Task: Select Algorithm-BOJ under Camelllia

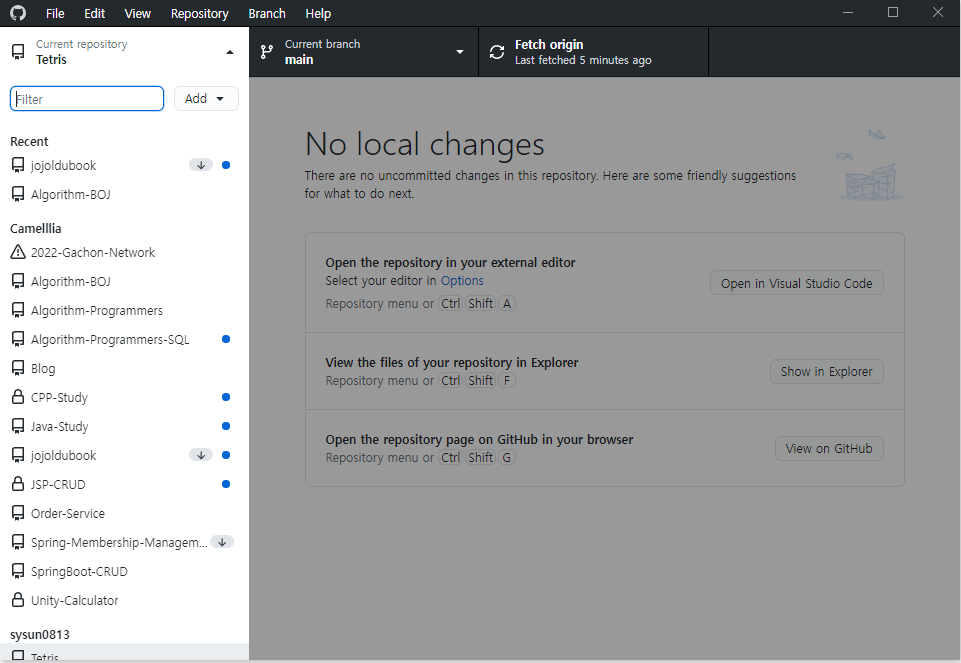Action: [124, 281]
